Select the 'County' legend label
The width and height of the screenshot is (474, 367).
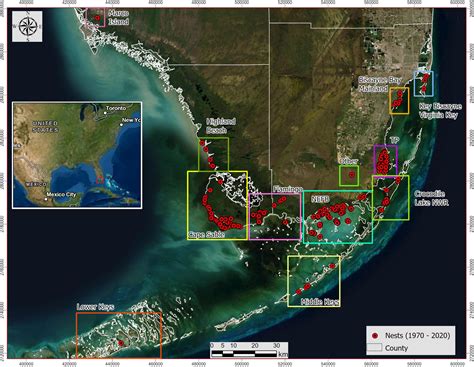pyautogui.click(x=396, y=348)
